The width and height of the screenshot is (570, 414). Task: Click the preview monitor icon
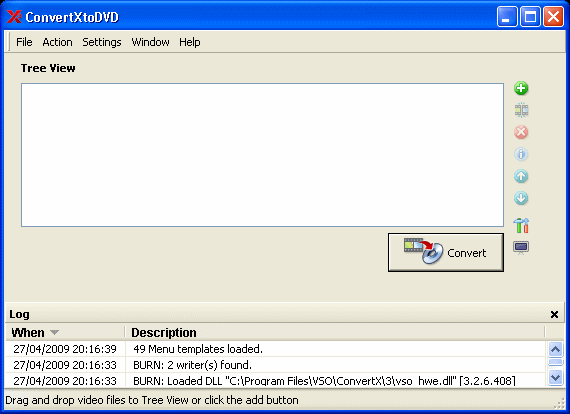[x=521, y=248]
